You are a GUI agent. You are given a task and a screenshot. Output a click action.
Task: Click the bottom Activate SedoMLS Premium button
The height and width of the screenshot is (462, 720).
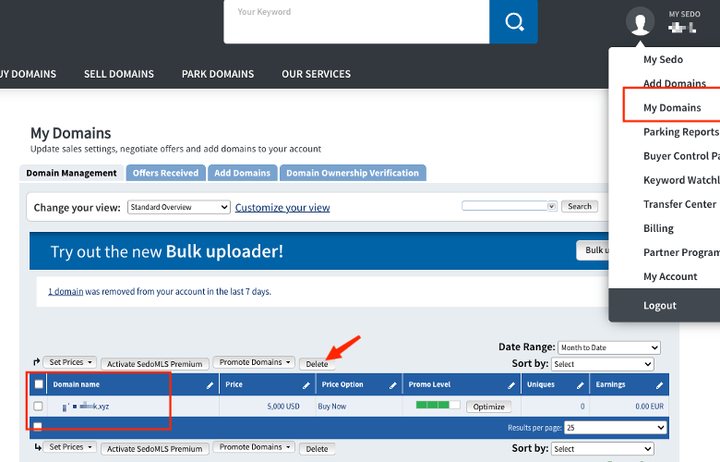point(155,449)
